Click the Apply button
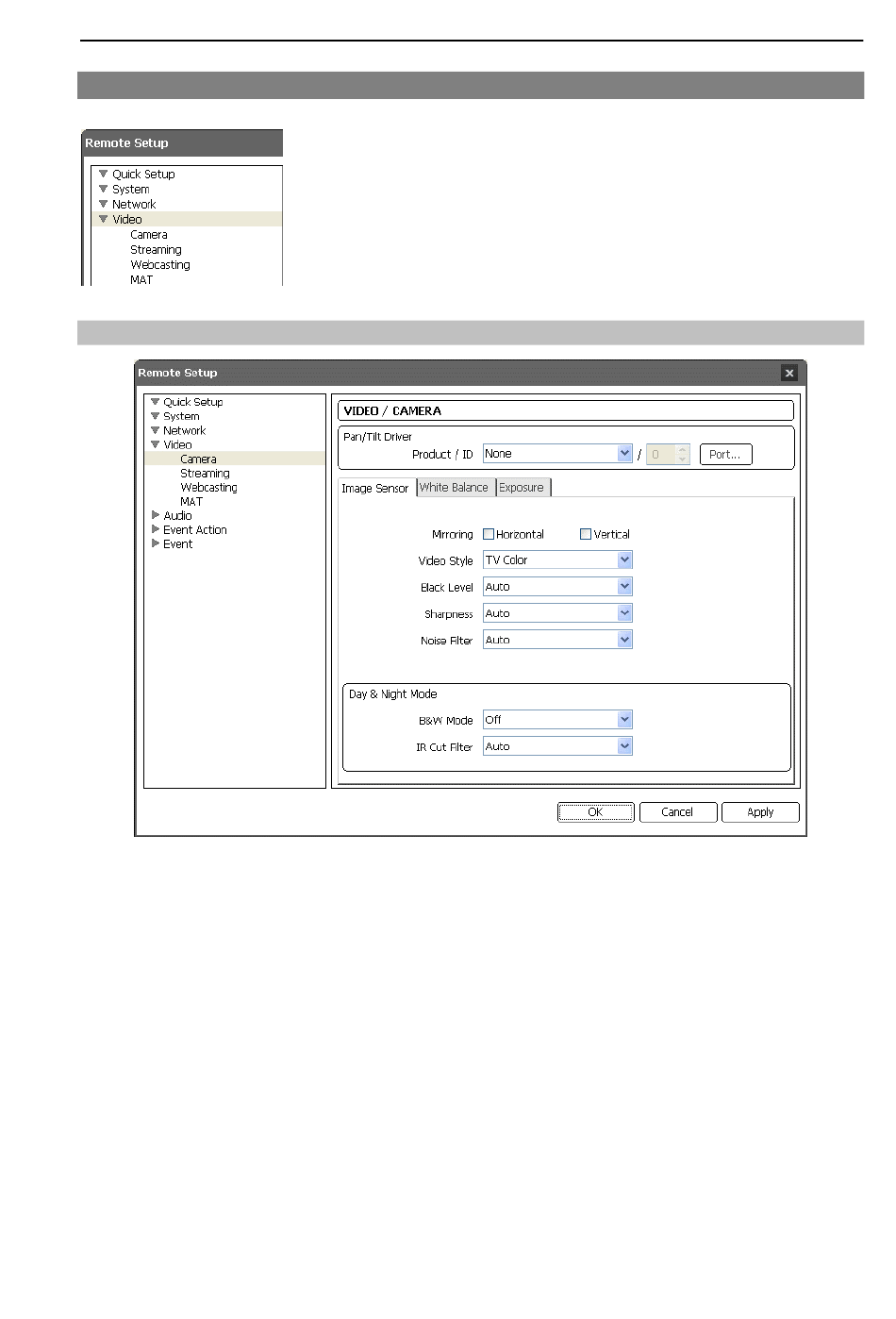896x1319 pixels. click(x=760, y=812)
